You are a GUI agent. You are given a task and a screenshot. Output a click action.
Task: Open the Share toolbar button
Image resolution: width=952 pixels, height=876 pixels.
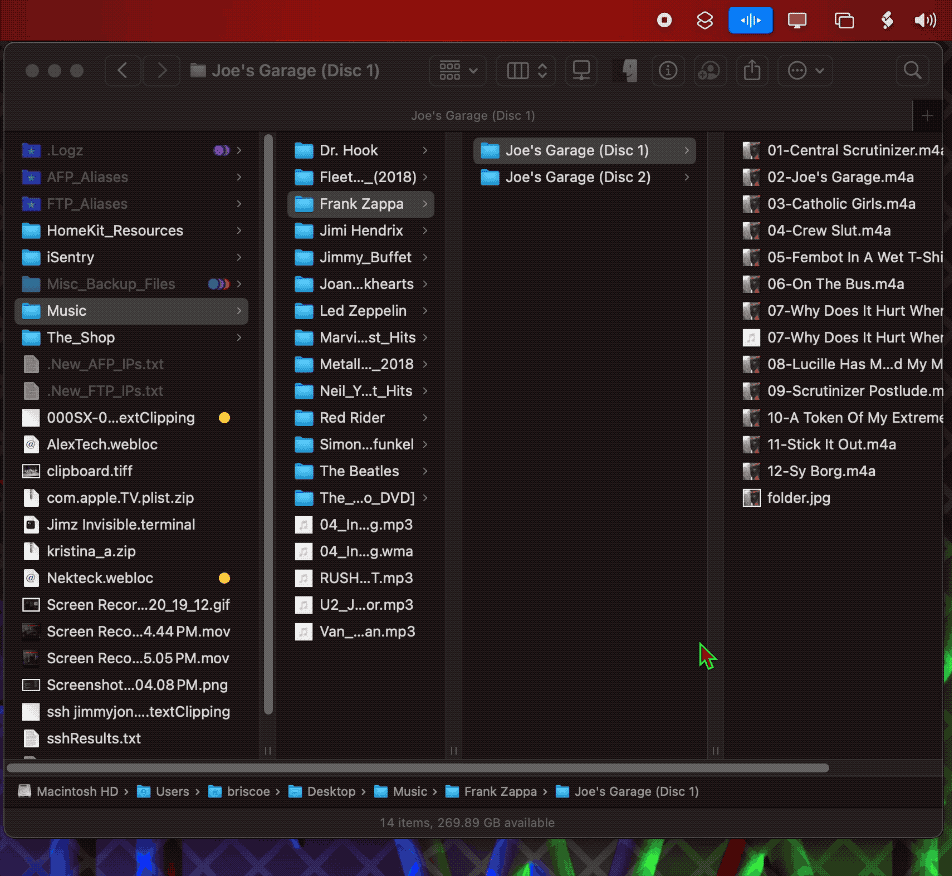(752, 70)
